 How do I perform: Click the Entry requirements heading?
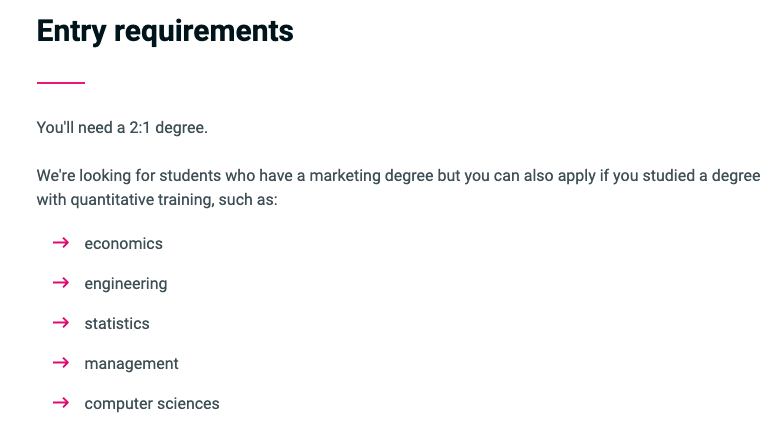click(x=165, y=31)
